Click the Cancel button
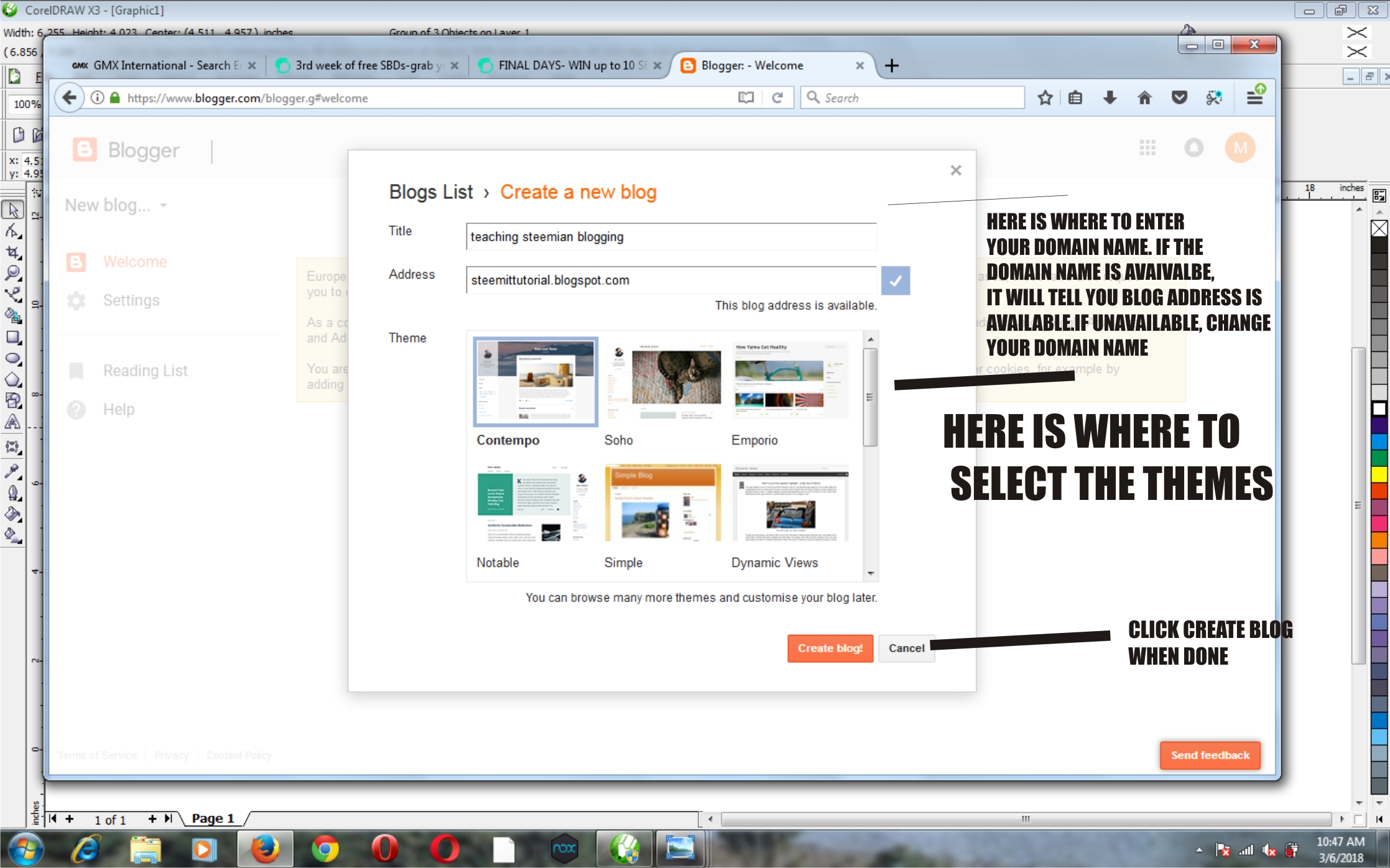Viewport: 1390px width, 868px height. (906, 648)
